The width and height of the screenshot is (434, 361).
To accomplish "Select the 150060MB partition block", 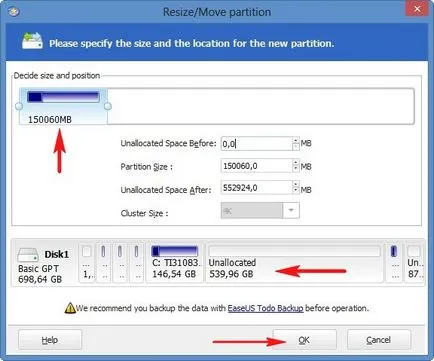I will tap(63, 106).
